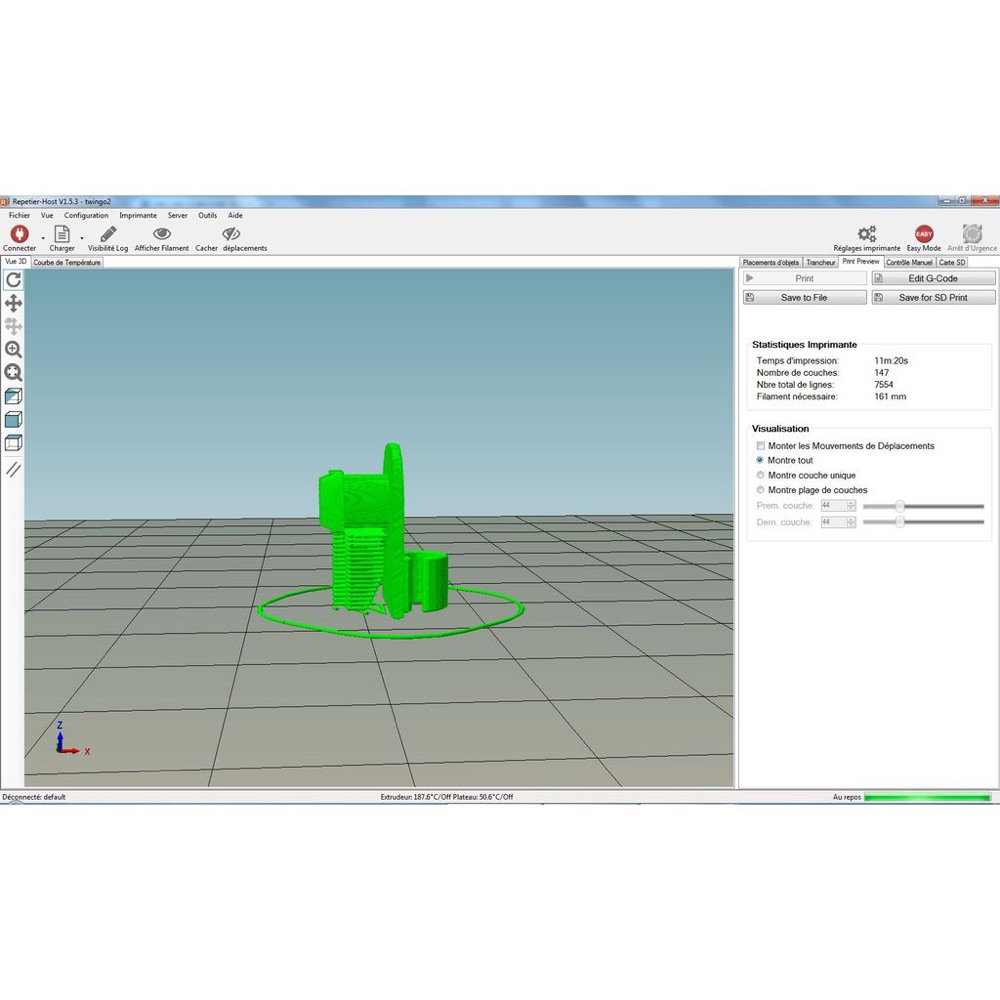Toggle the Afficher Filament eye icon
This screenshot has width=1000, height=1000.
point(162,234)
